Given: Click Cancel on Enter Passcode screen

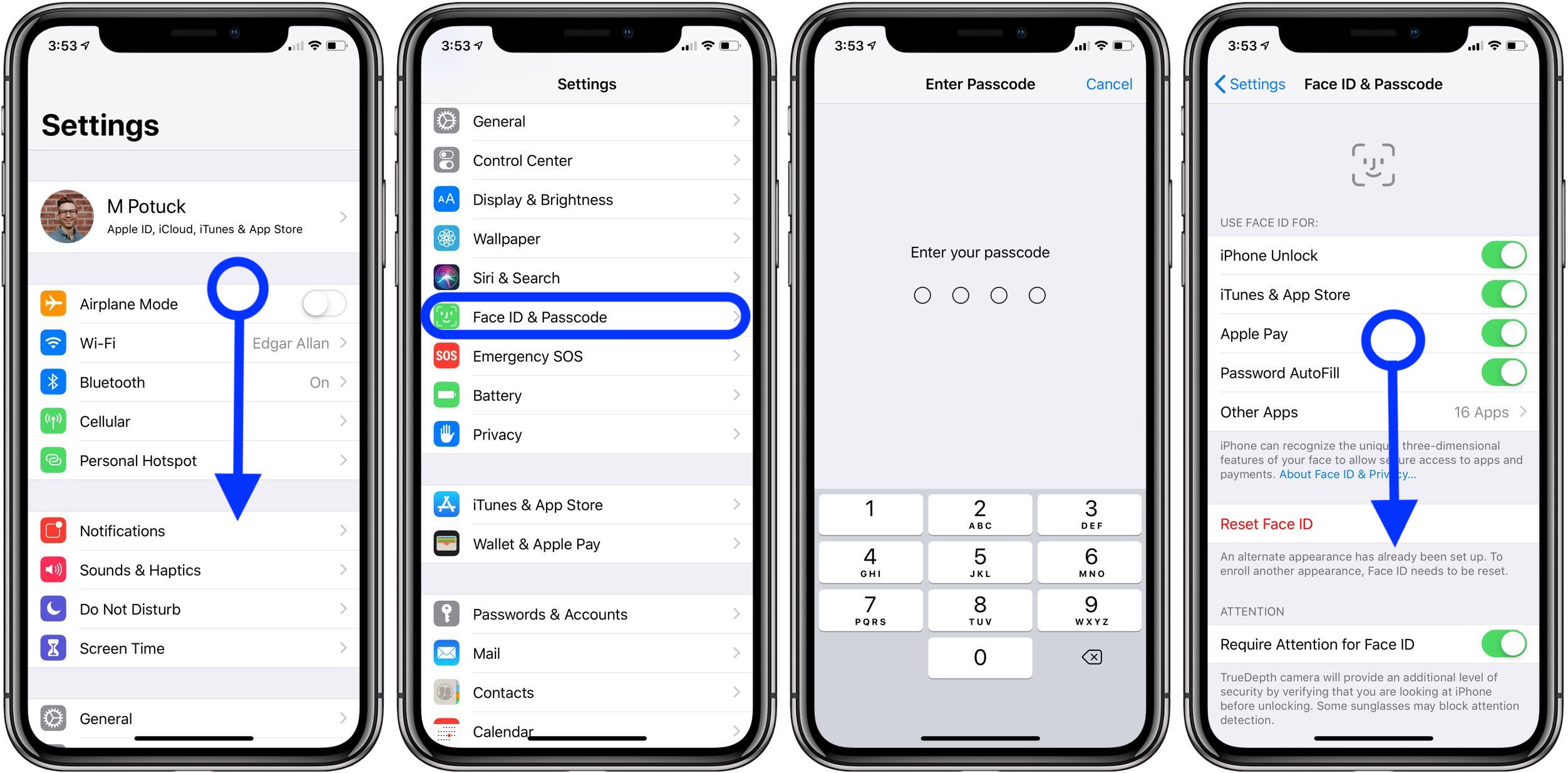Looking at the screenshot, I should pyautogui.click(x=1109, y=84).
